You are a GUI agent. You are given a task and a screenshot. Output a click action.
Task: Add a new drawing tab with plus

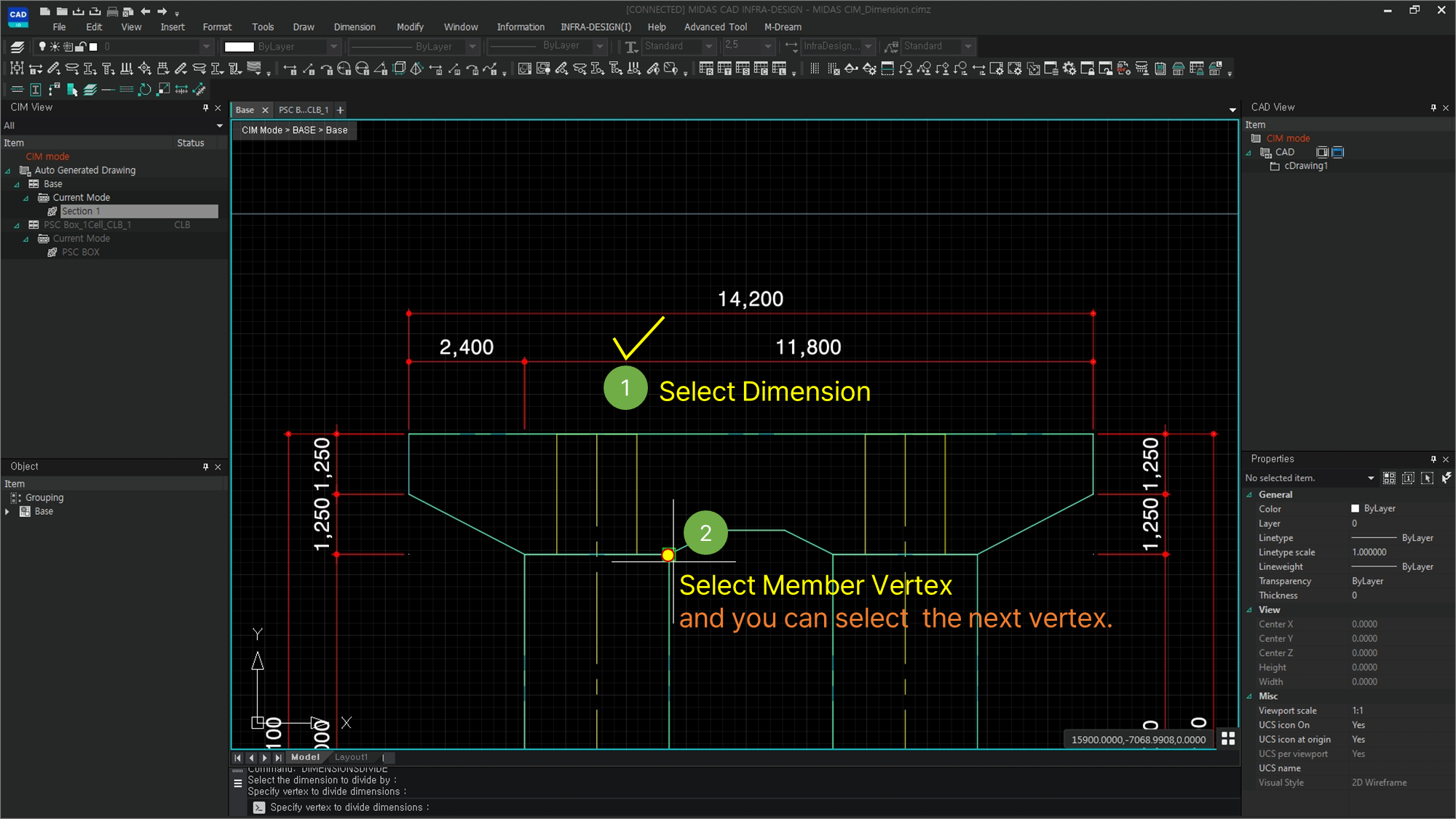(340, 110)
